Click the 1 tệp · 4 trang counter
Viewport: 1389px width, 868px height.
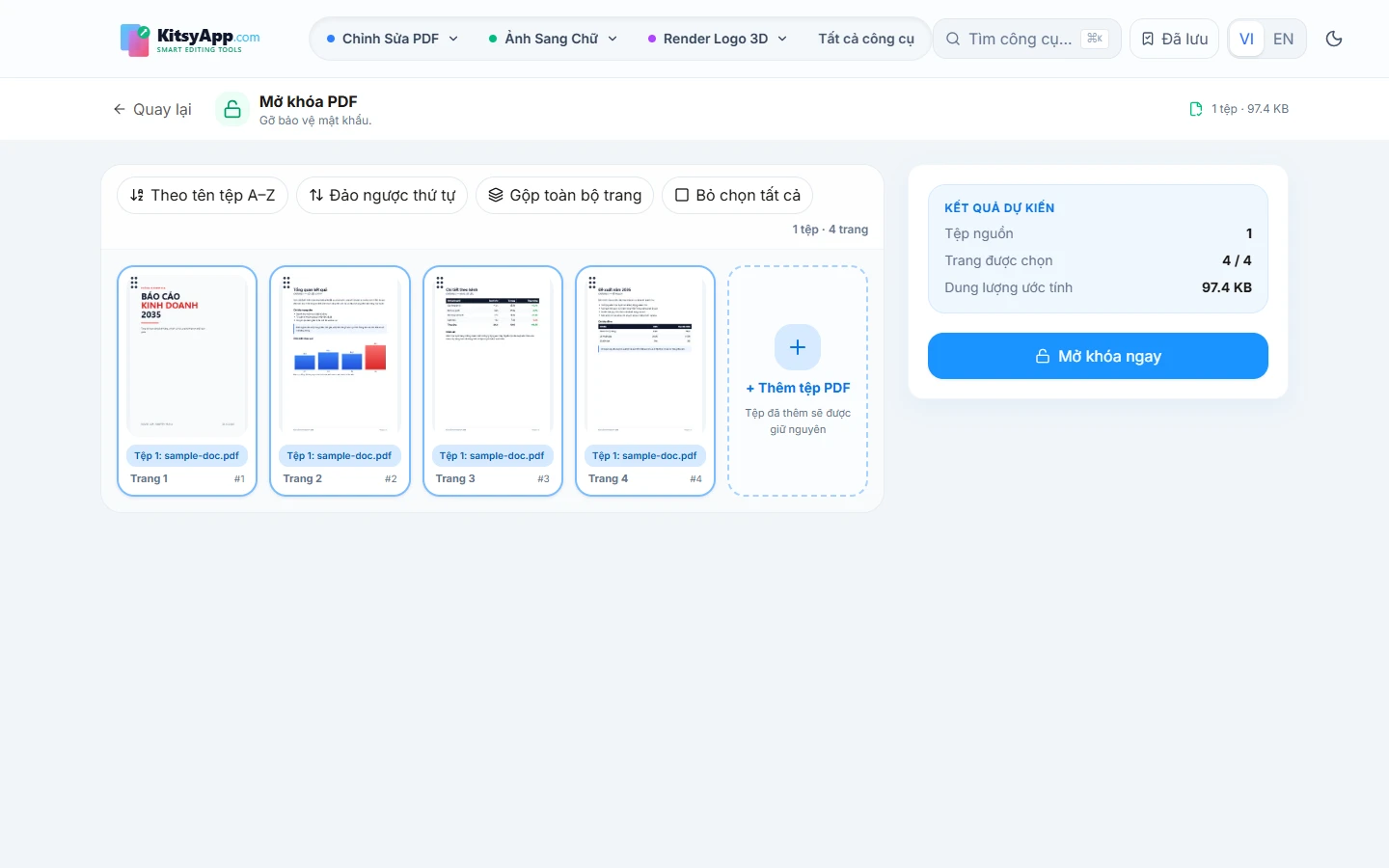click(831, 230)
